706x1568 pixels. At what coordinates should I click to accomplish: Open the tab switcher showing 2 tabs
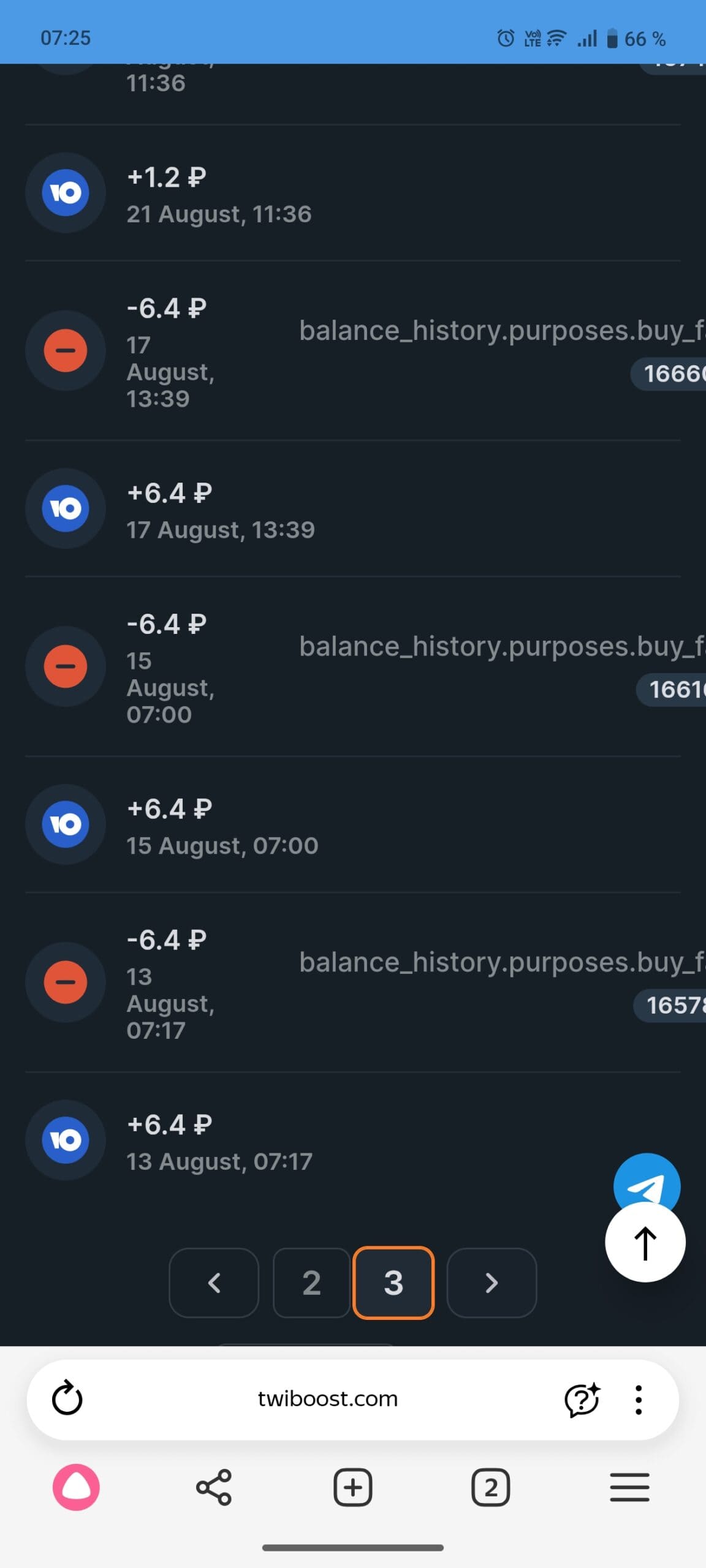(x=490, y=1487)
